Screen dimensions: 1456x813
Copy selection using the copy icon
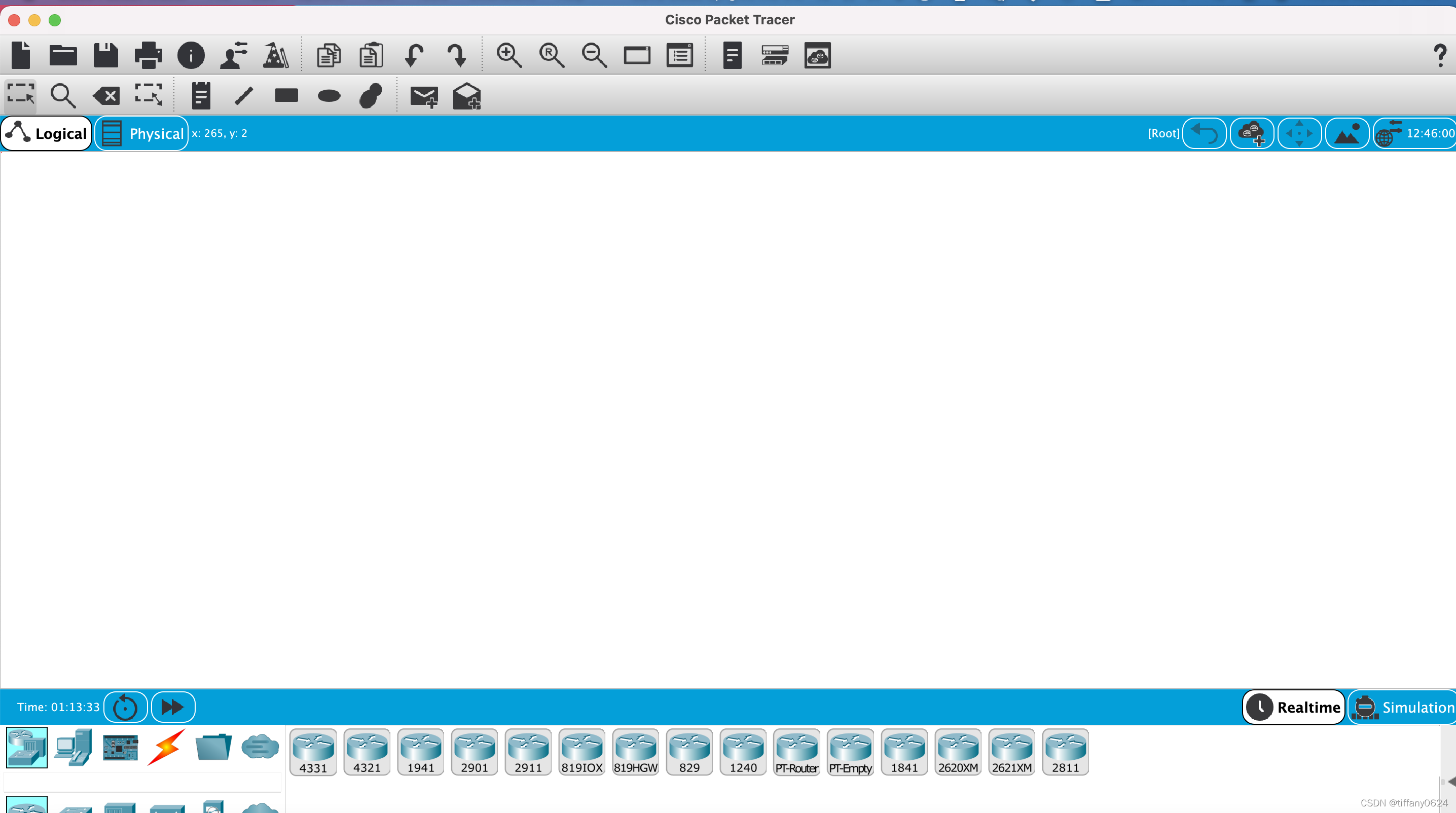click(329, 55)
